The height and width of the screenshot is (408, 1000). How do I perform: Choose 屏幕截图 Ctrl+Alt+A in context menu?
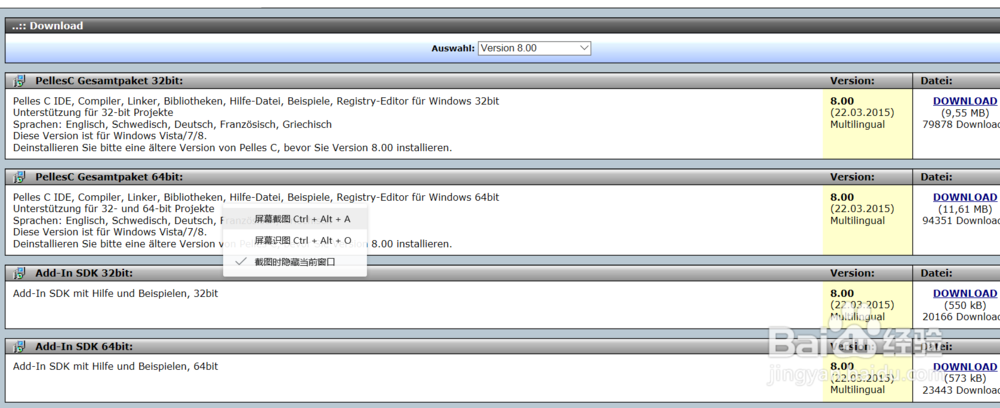295,219
